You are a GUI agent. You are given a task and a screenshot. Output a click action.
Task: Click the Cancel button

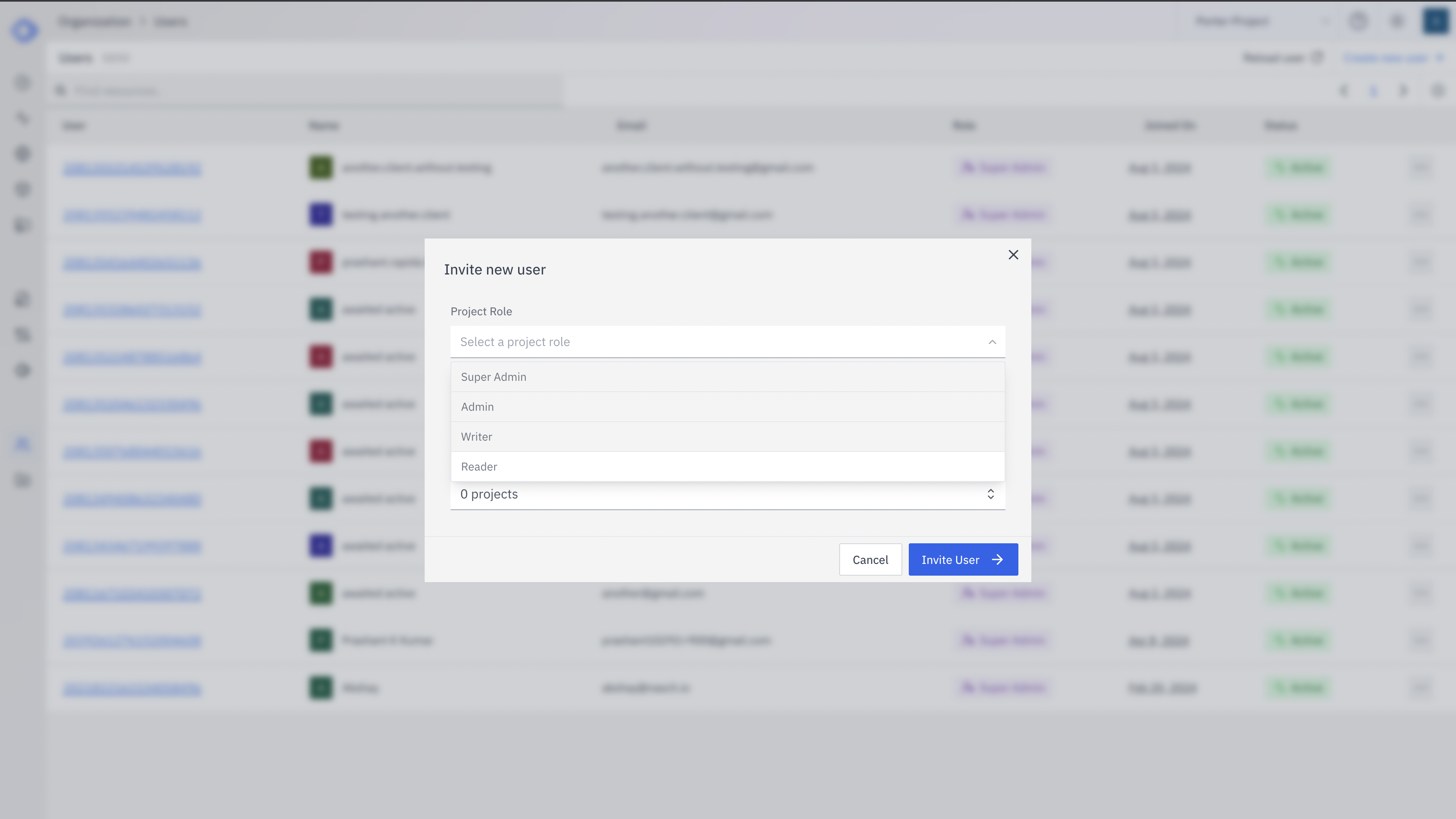(870, 559)
